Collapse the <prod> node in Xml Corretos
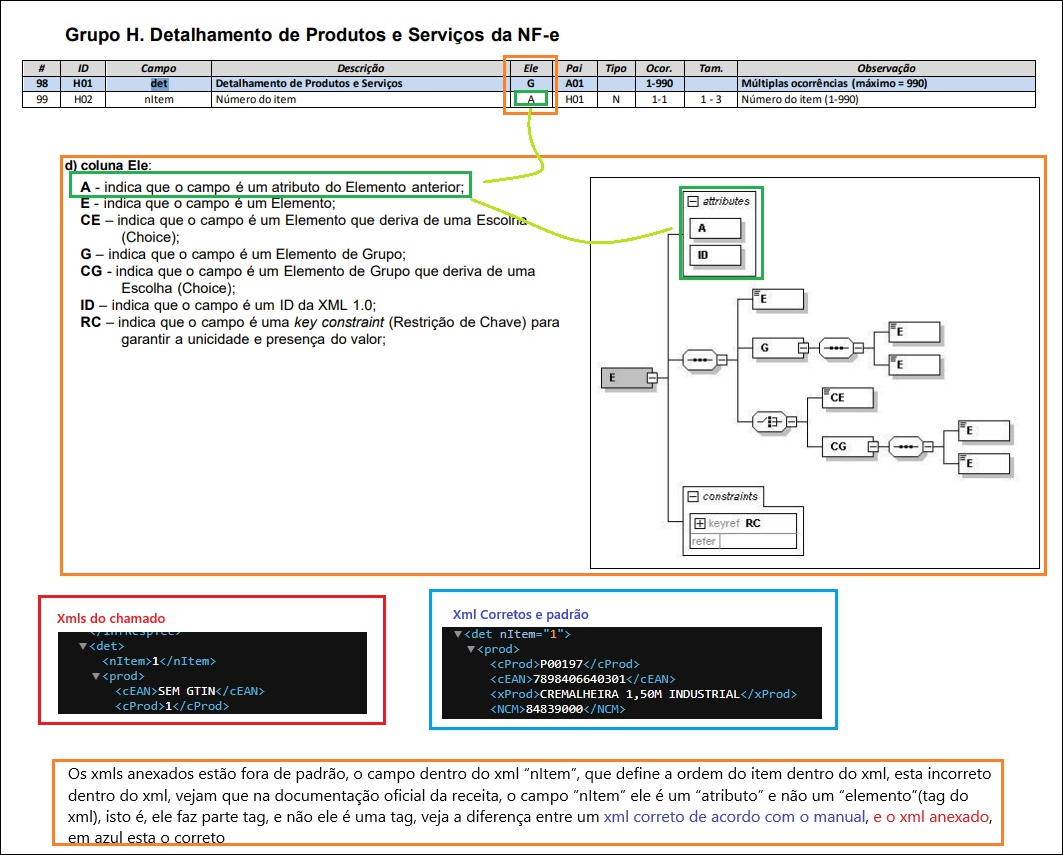Image resolution: width=1063 pixels, height=855 pixels. pyautogui.click(x=469, y=649)
